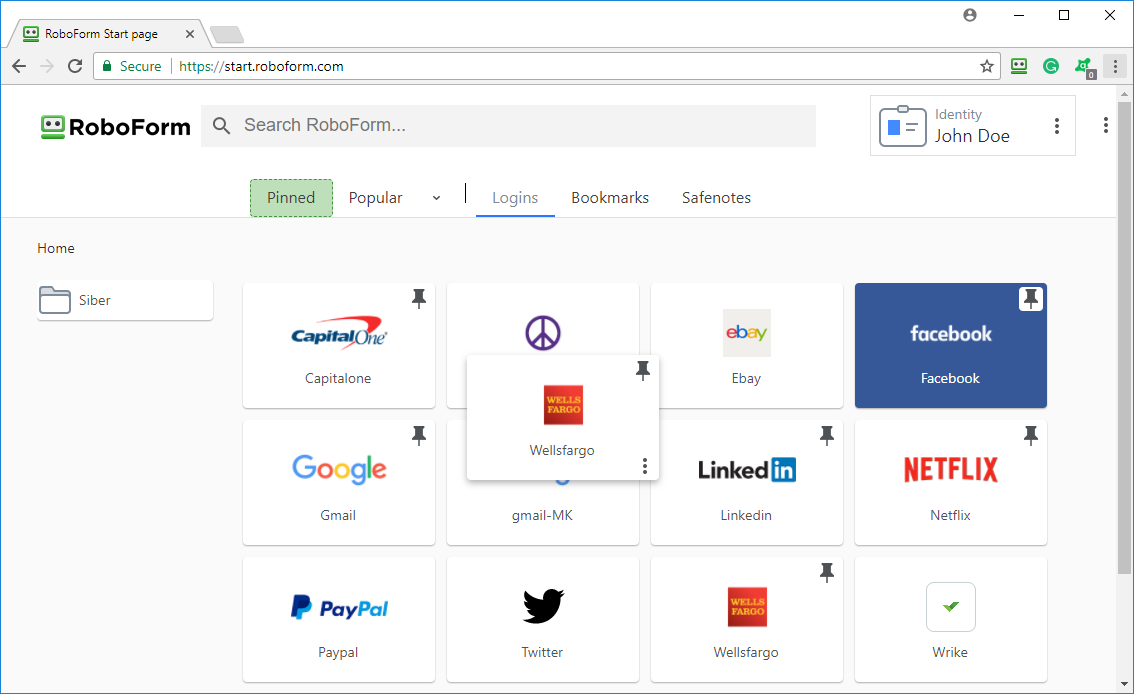Minimize the browser window
The height and width of the screenshot is (694, 1134).
point(1018,15)
